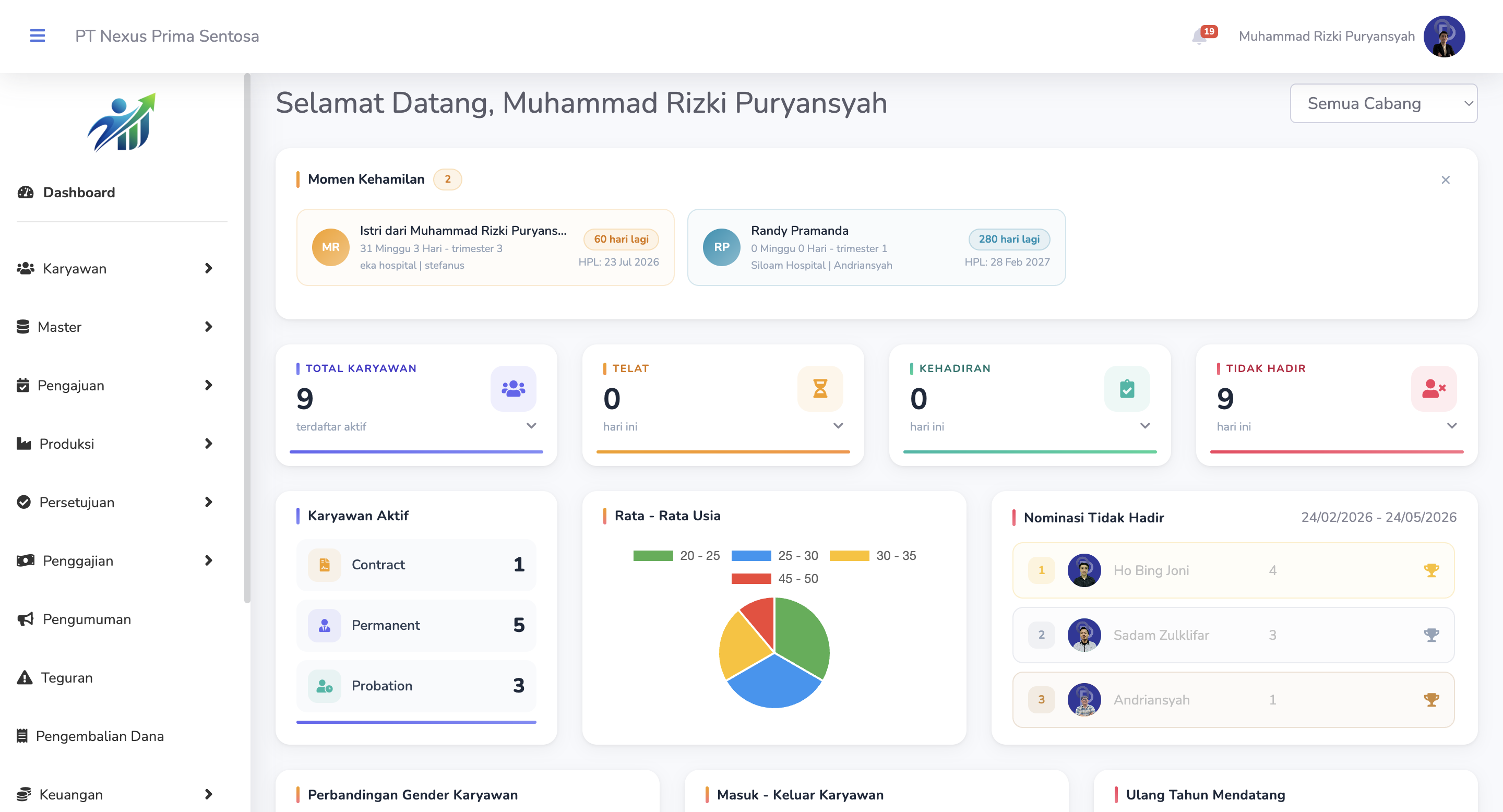Click the Tidak Hadir user-x icon

[x=1434, y=388]
